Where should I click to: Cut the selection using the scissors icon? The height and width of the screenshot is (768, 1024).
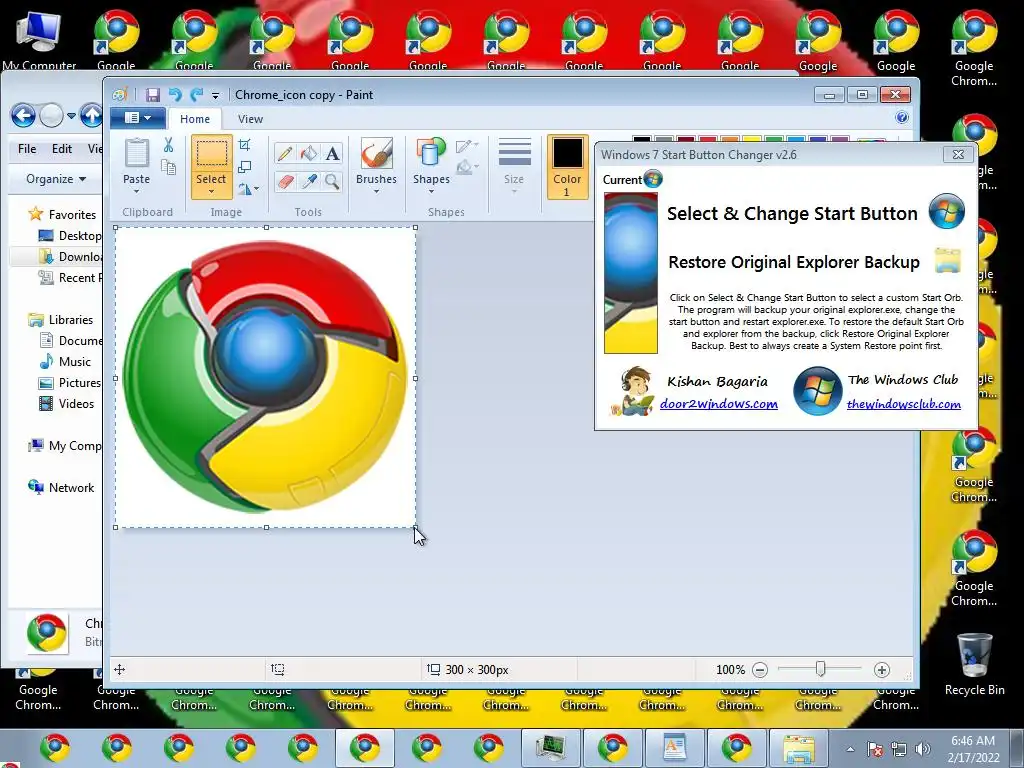[168, 145]
